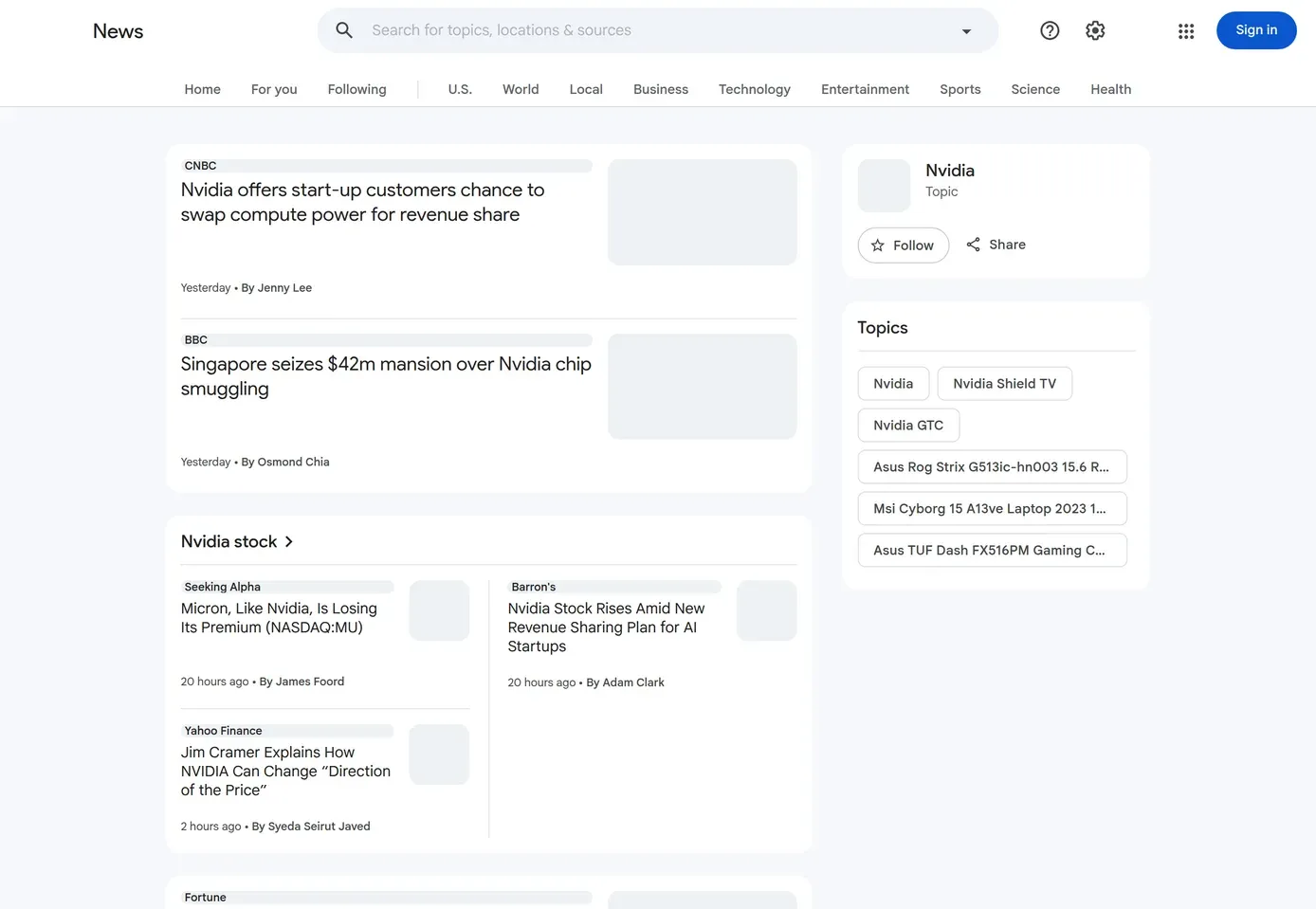Go to the Sports section
This screenshot has height=909, width=1316.
point(960,89)
